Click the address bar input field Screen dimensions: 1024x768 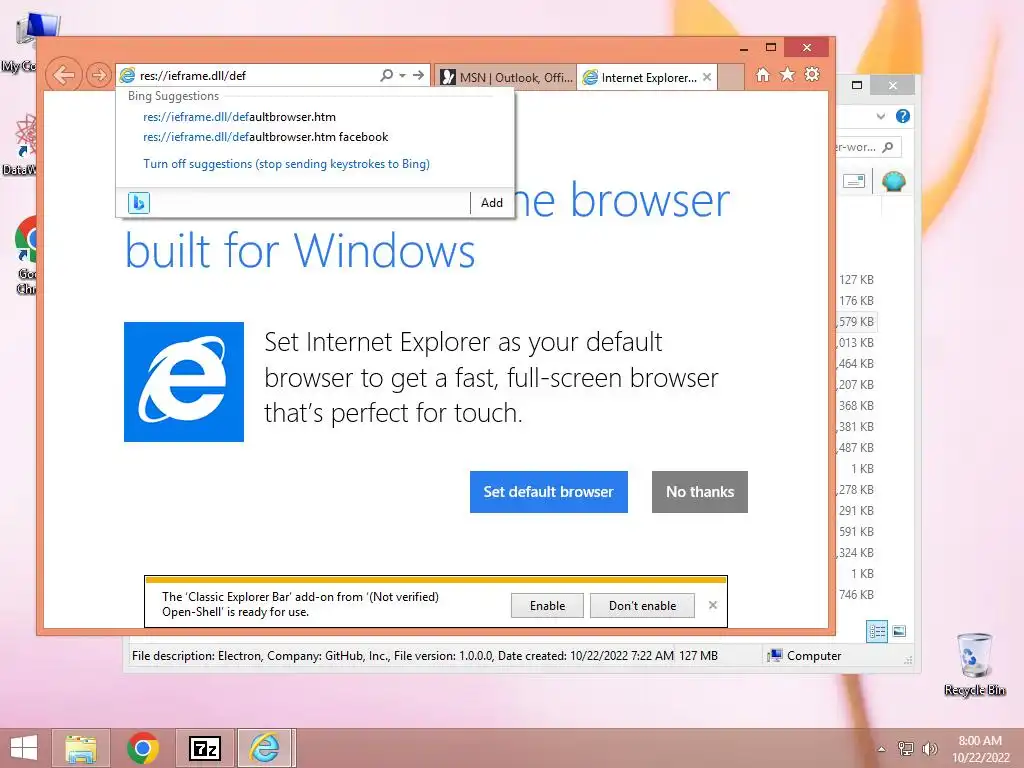(x=258, y=75)
